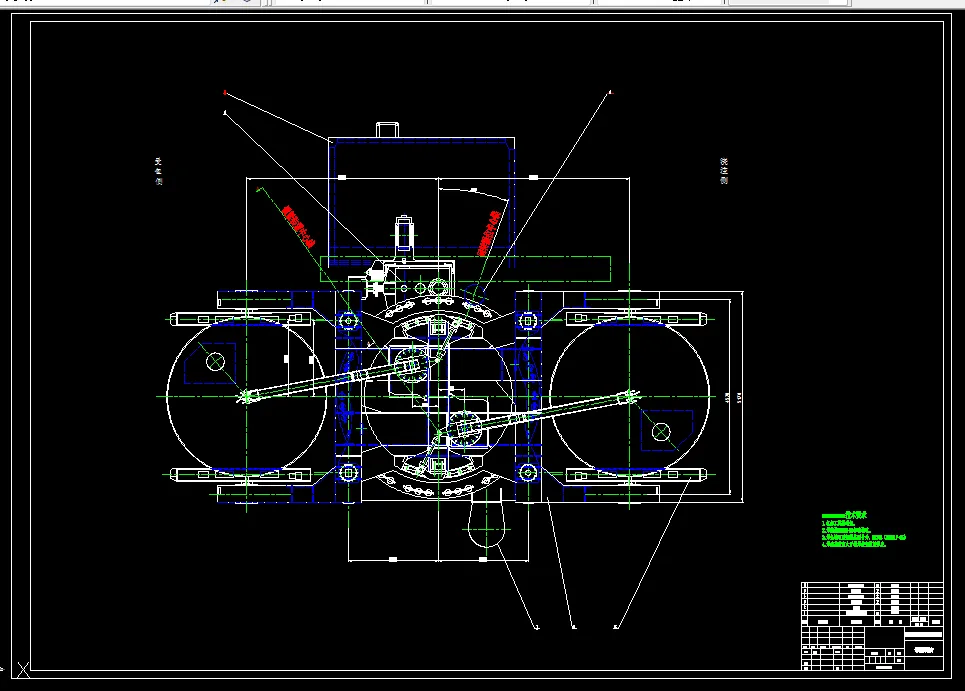Select the small circle inside the left wheel
965x691 pixels.
point(215,362)
